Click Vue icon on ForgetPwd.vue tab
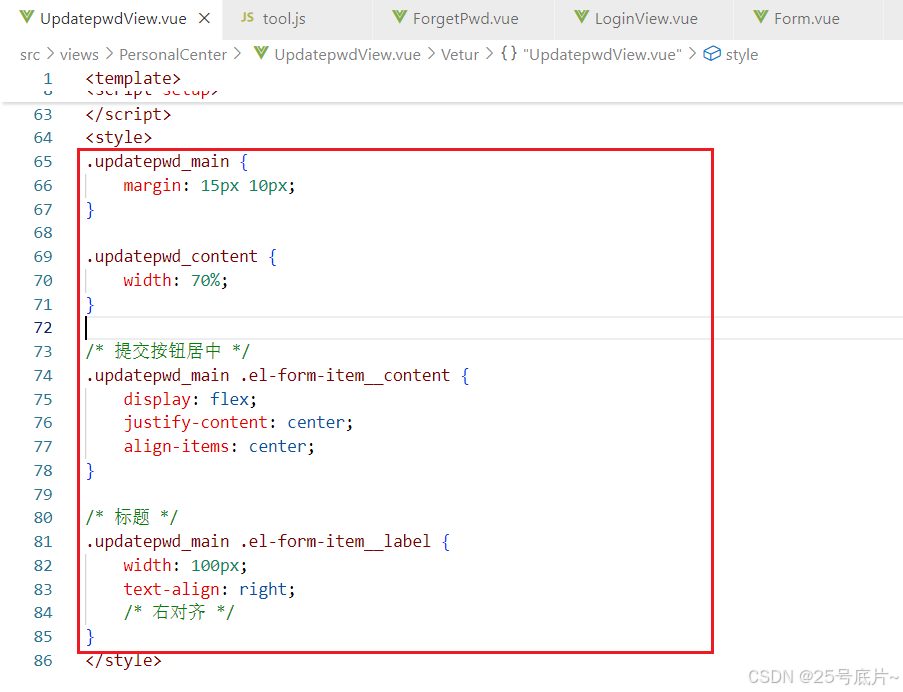 400,17
